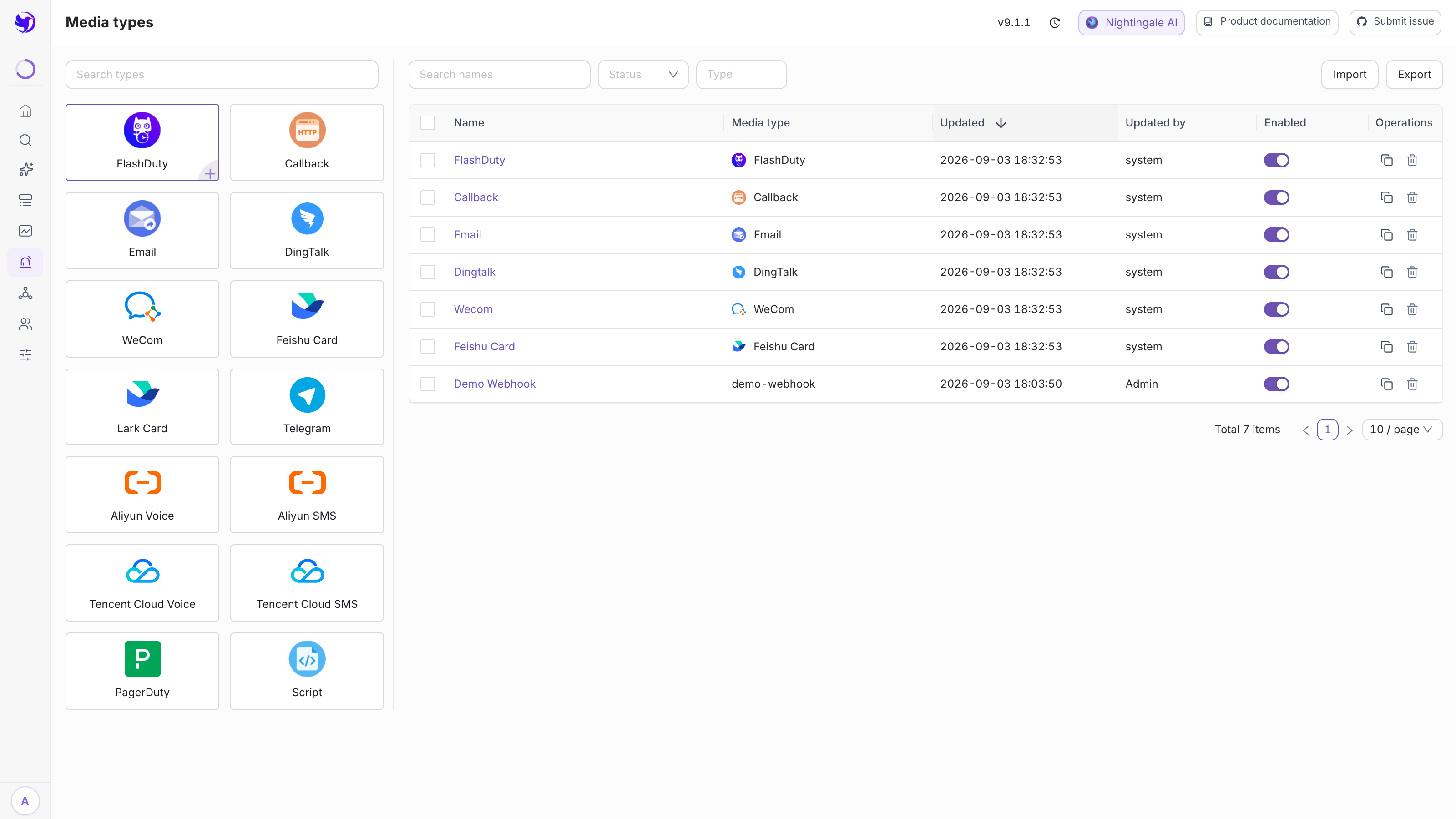Open Nightingale AI assistant

[1132, 23]
